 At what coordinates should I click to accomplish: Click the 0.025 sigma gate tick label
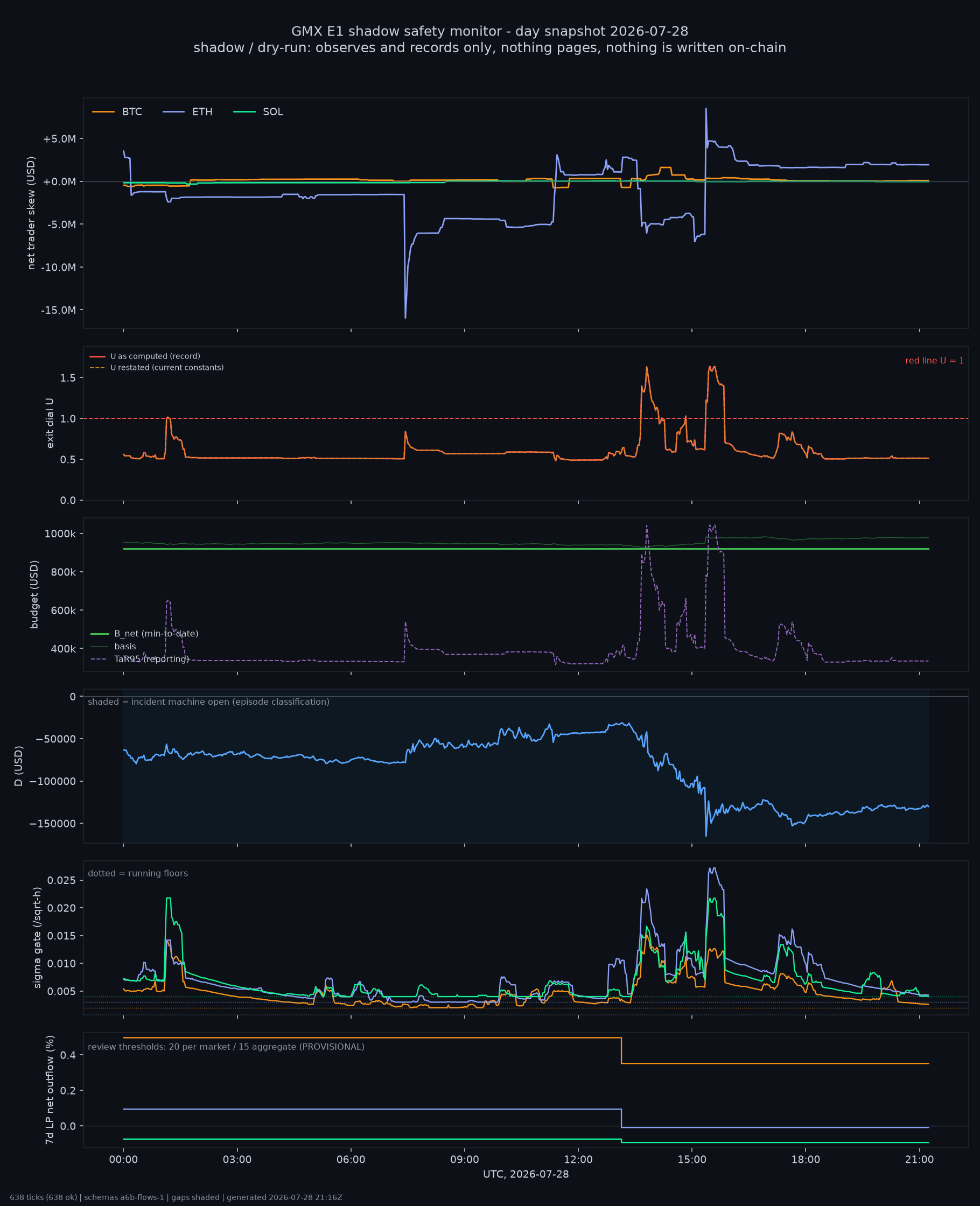(x=61, y=880)
